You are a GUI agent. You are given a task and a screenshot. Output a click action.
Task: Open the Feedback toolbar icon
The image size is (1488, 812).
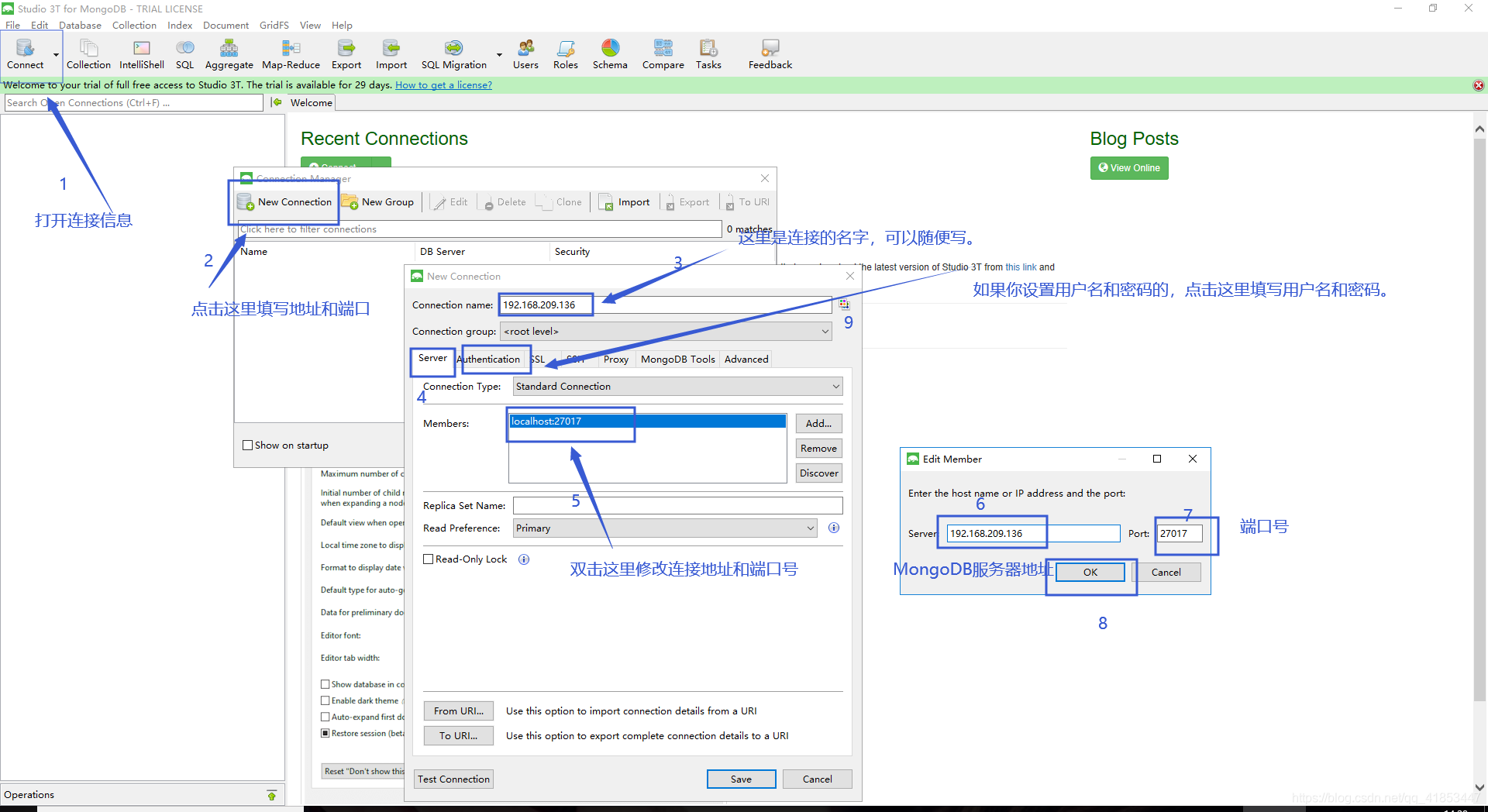point(770,54)
